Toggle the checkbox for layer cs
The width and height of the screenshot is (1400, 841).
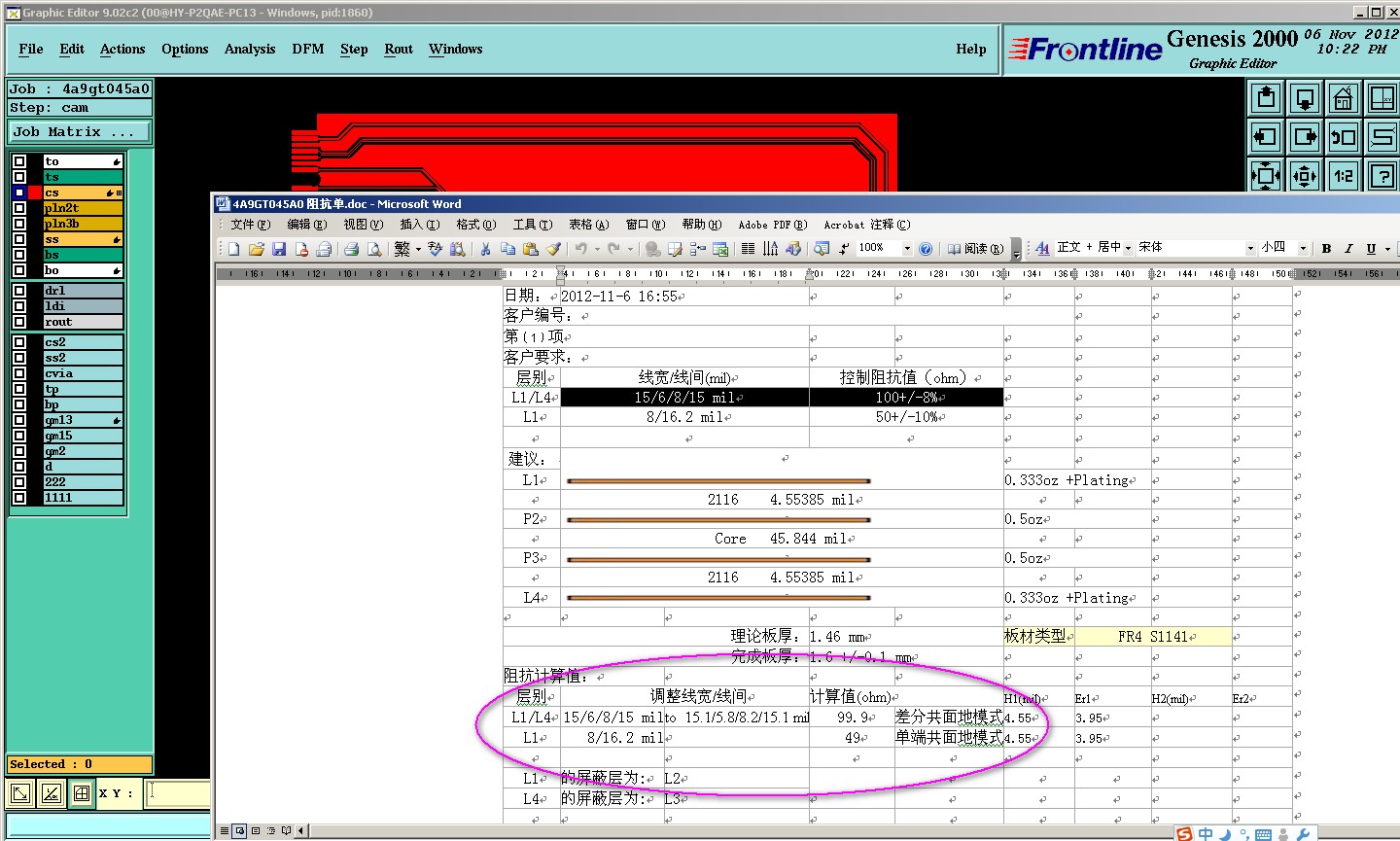tap(19, 193)
